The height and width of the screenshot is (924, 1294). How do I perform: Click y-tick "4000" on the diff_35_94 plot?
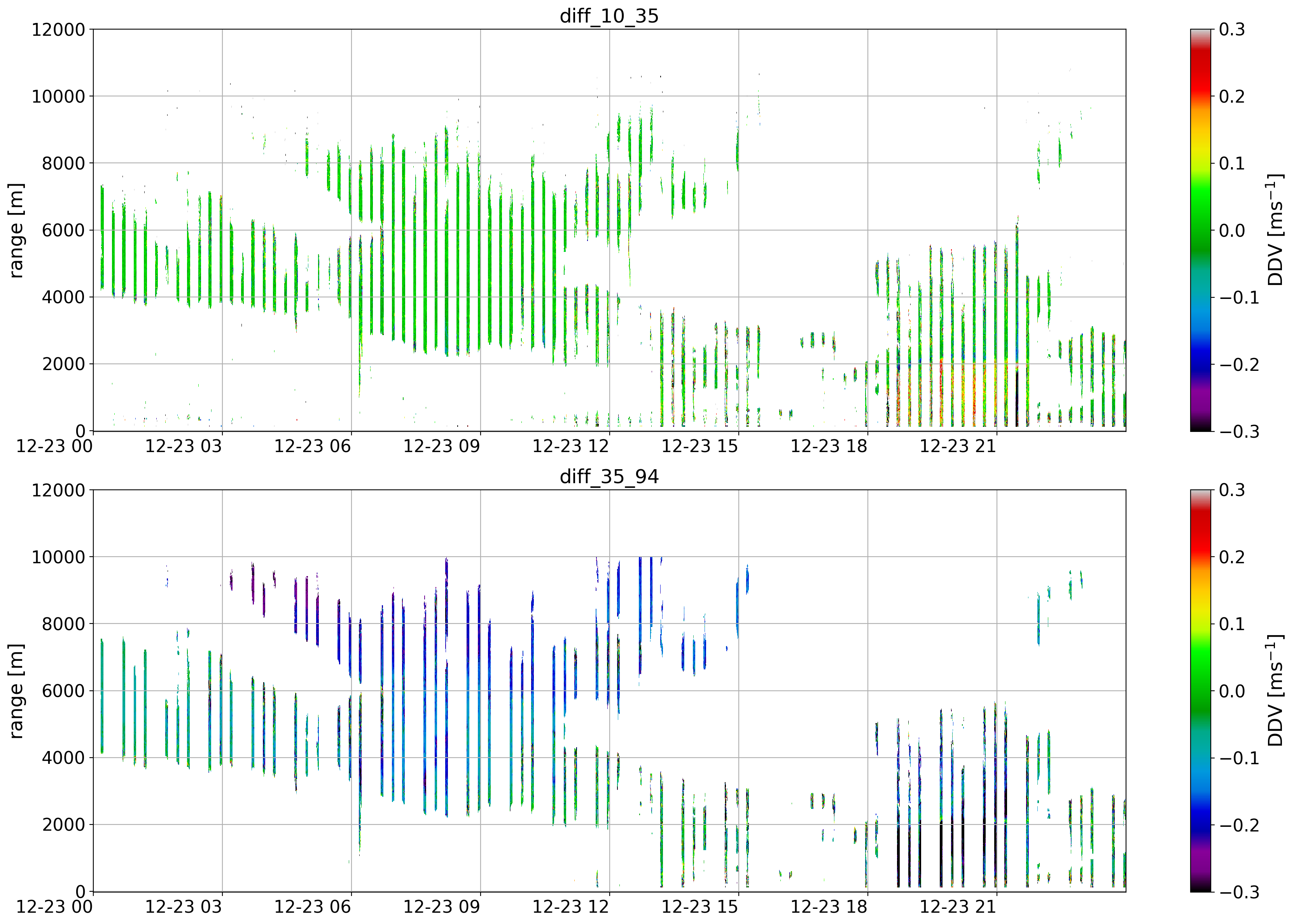click(x=63, y=758)
